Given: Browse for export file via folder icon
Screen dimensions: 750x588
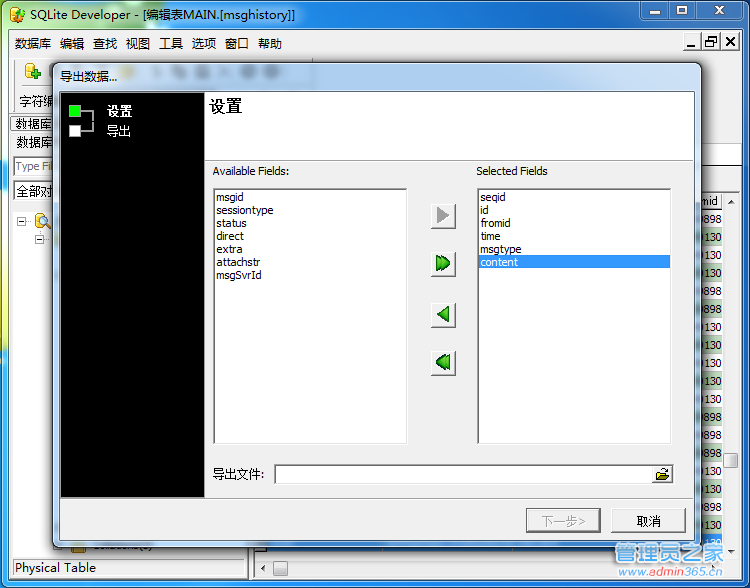Looking at the screenshot, I should [662, 474].
